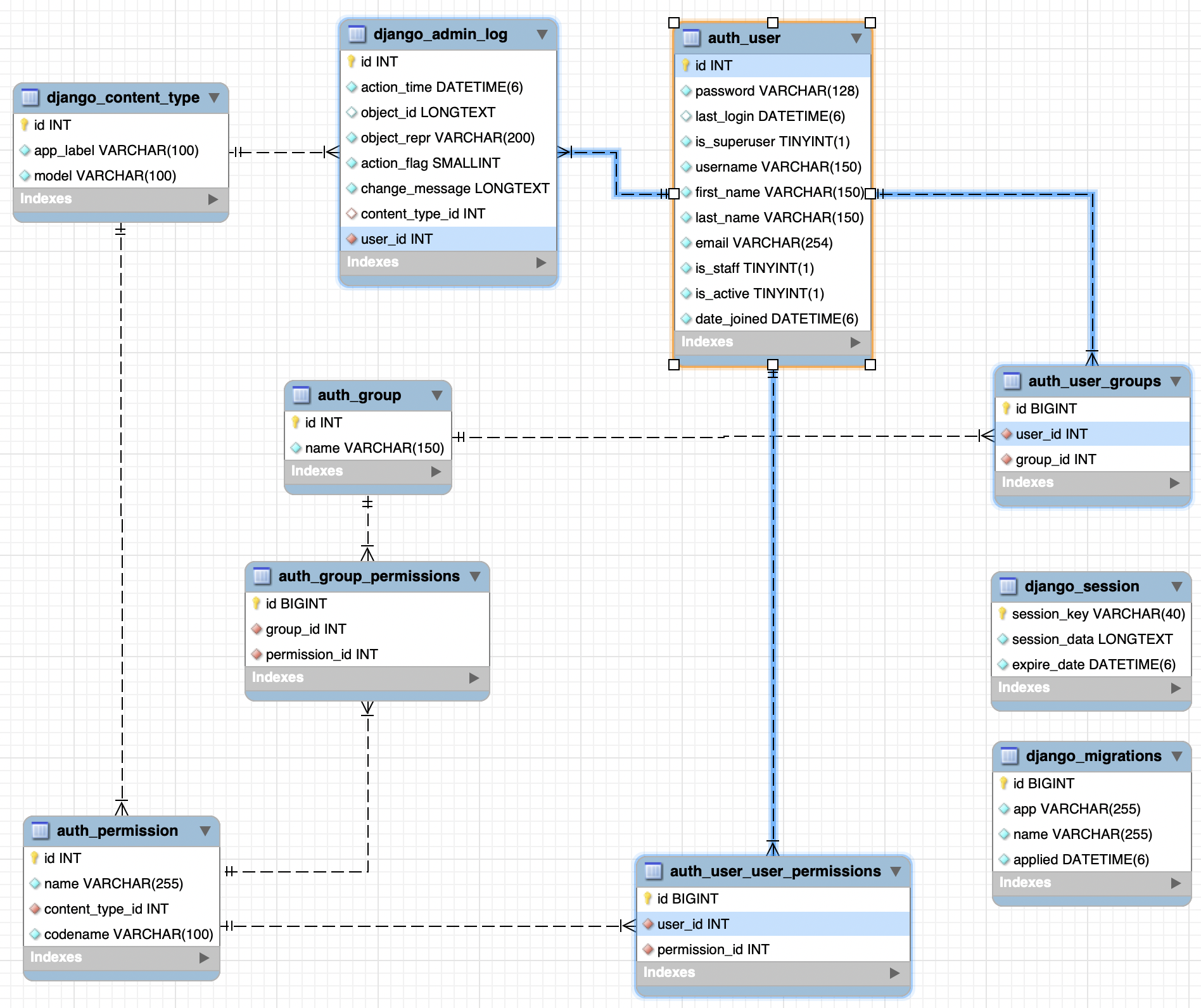Click the primary key icon of auth_user id
Viewport: 1201px width, 1008px height.
[686, 65]
